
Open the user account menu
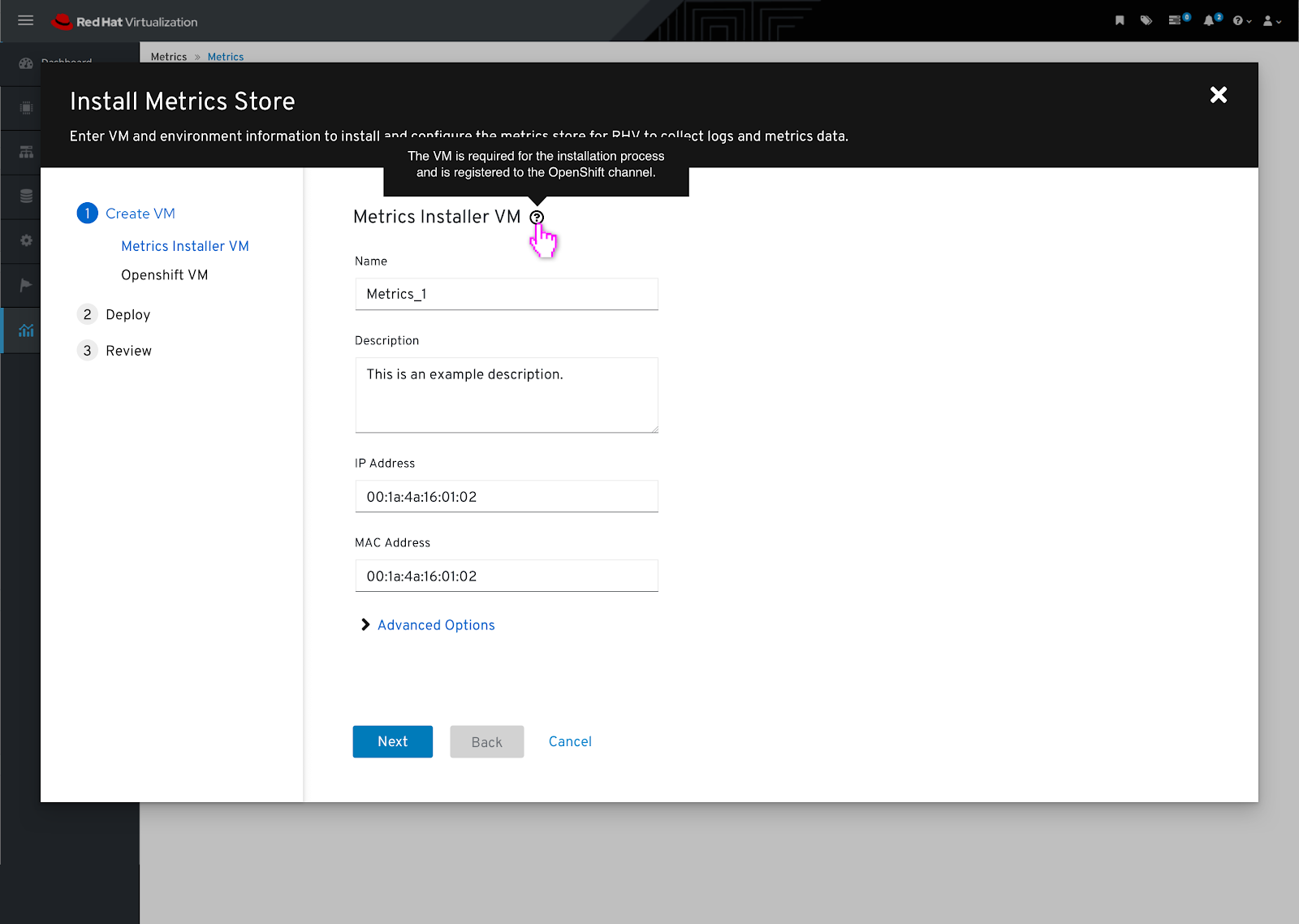[x=1271, y=21]
